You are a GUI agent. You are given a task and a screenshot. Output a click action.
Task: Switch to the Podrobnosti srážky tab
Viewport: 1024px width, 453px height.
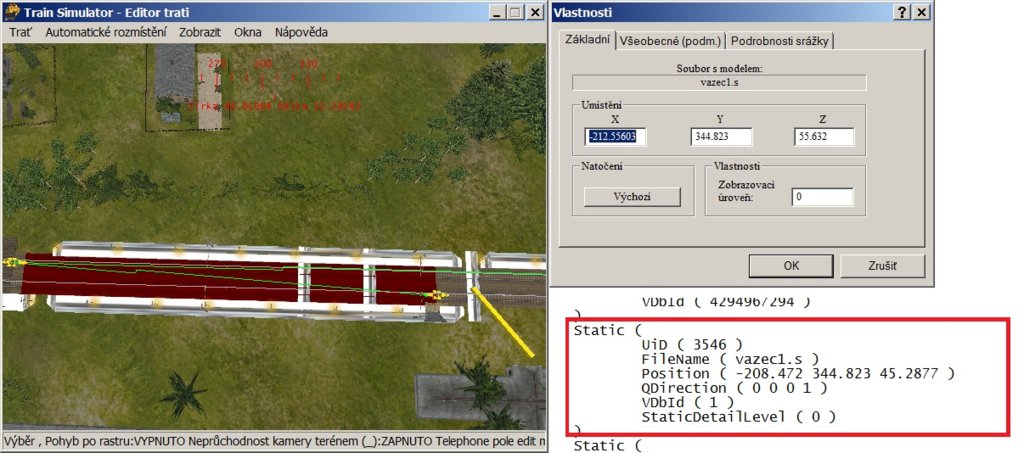780,41
